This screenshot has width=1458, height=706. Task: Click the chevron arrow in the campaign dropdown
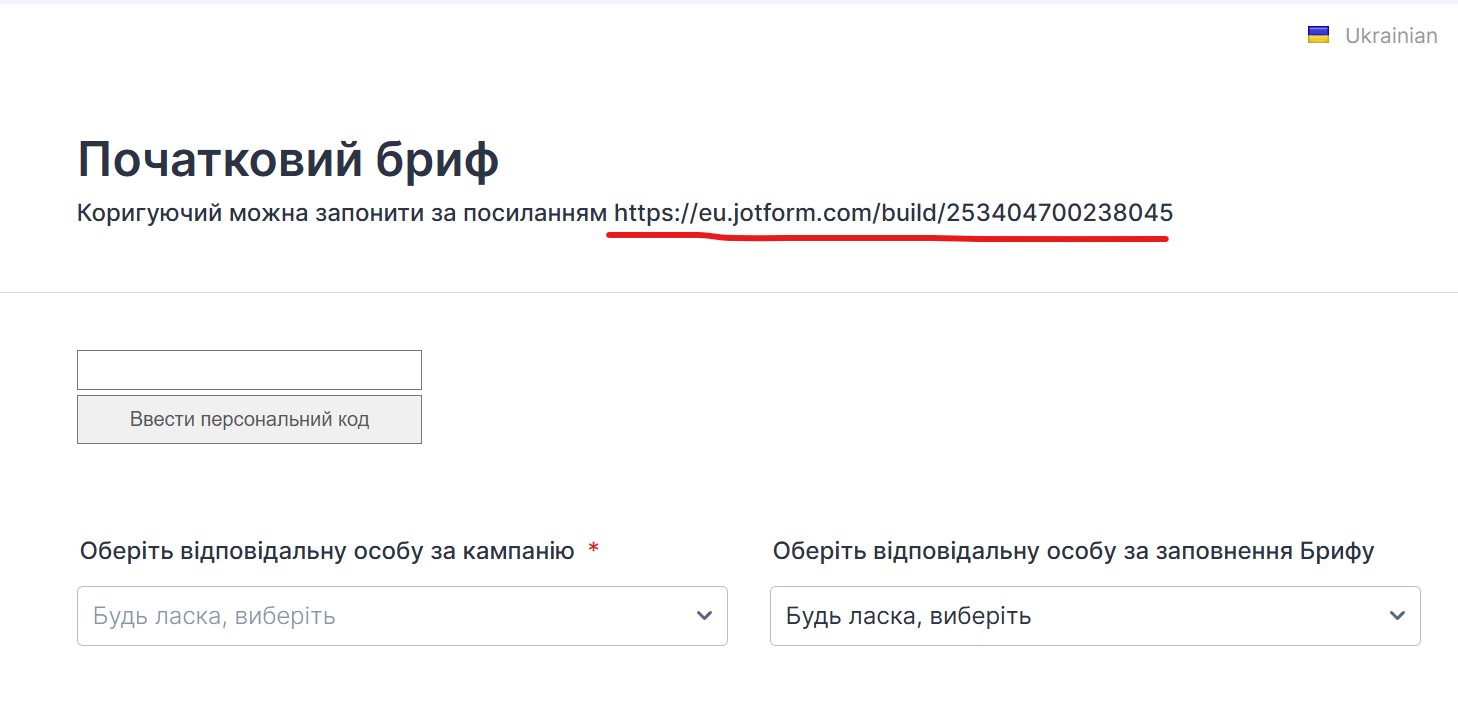click(x=704, y=616)
